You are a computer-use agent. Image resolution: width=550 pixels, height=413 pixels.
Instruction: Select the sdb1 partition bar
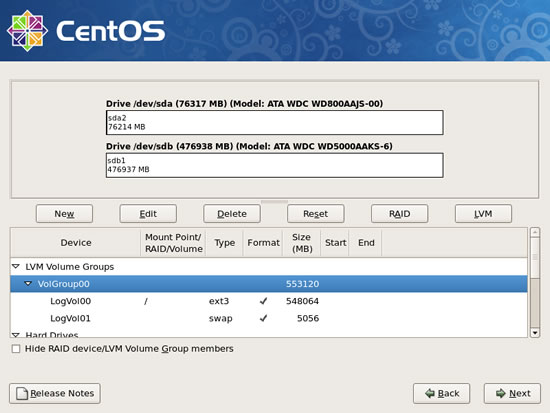coord(275,165)
